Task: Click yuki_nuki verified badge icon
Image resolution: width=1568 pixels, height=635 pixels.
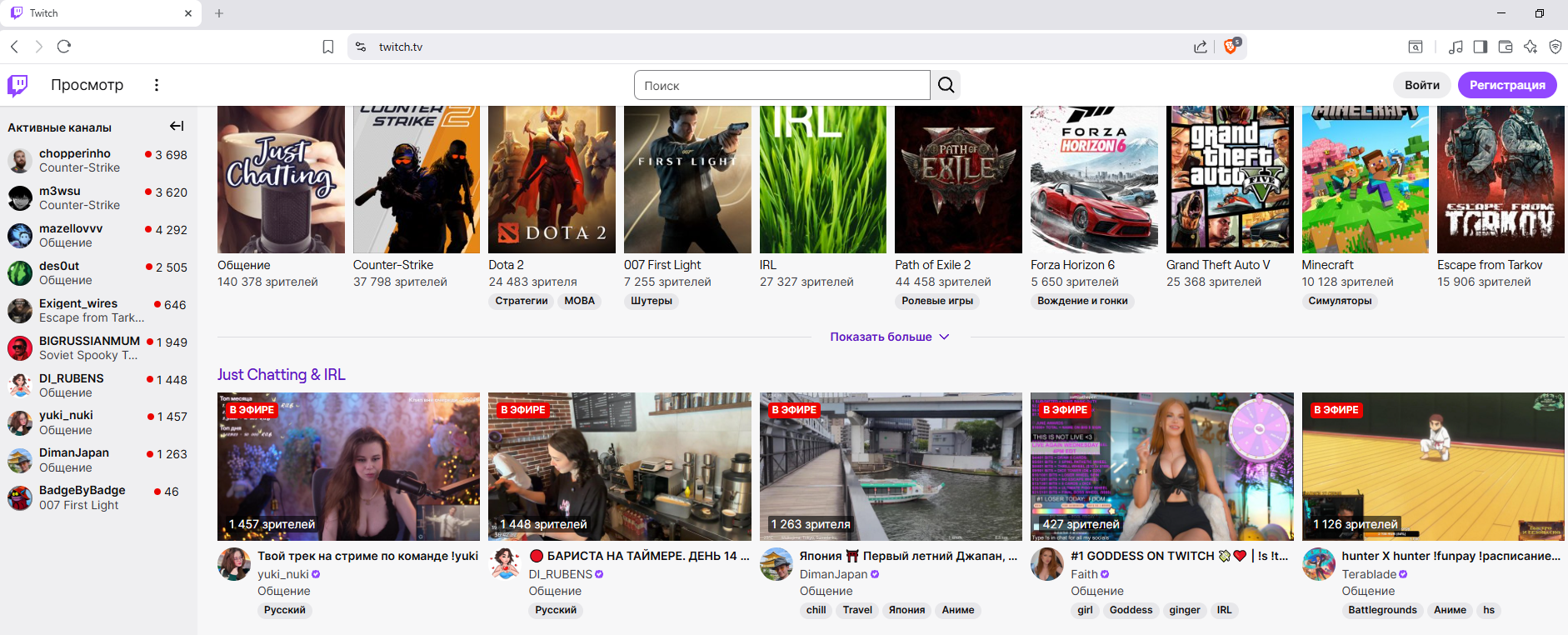Action: coord(316,574)
